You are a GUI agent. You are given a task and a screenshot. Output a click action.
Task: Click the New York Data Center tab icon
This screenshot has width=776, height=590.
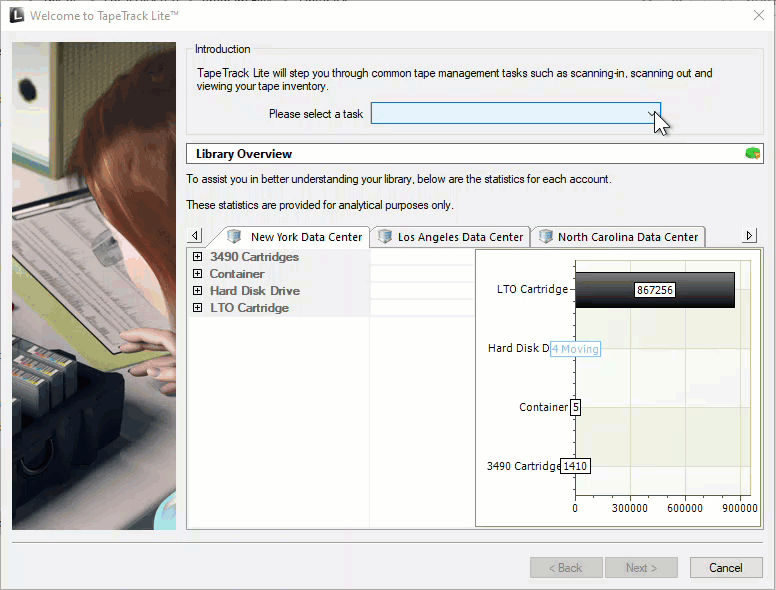(x=234, y=236)
